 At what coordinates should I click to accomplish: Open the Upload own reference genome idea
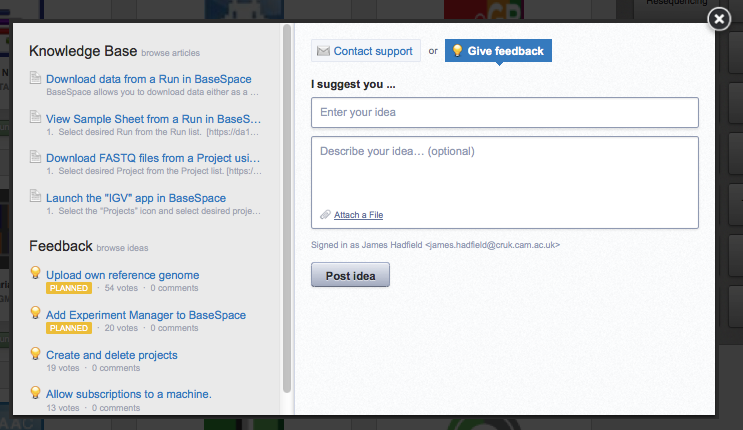122,274
